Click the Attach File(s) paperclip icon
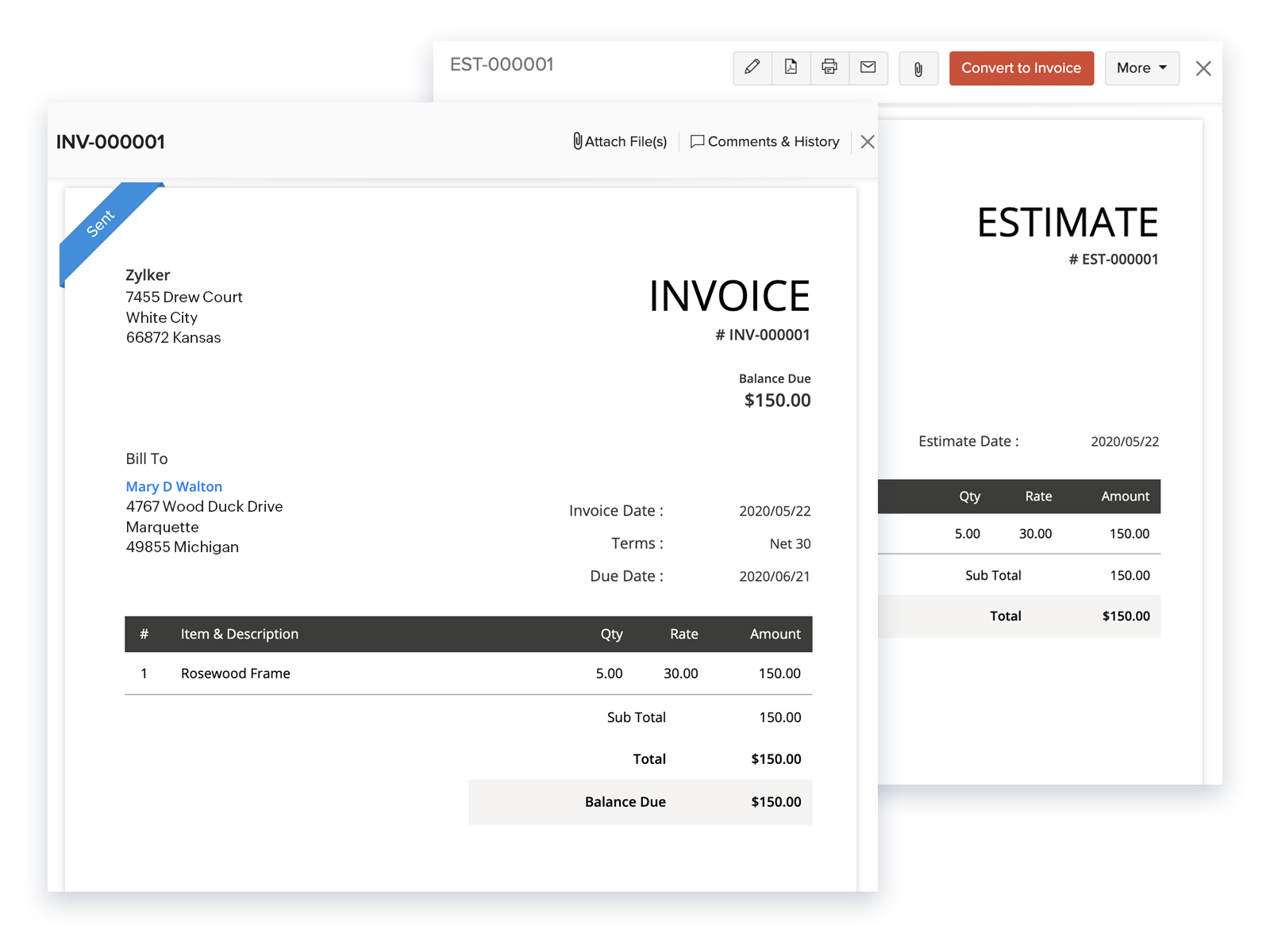The image size is (1270, 952). point(576,141)
